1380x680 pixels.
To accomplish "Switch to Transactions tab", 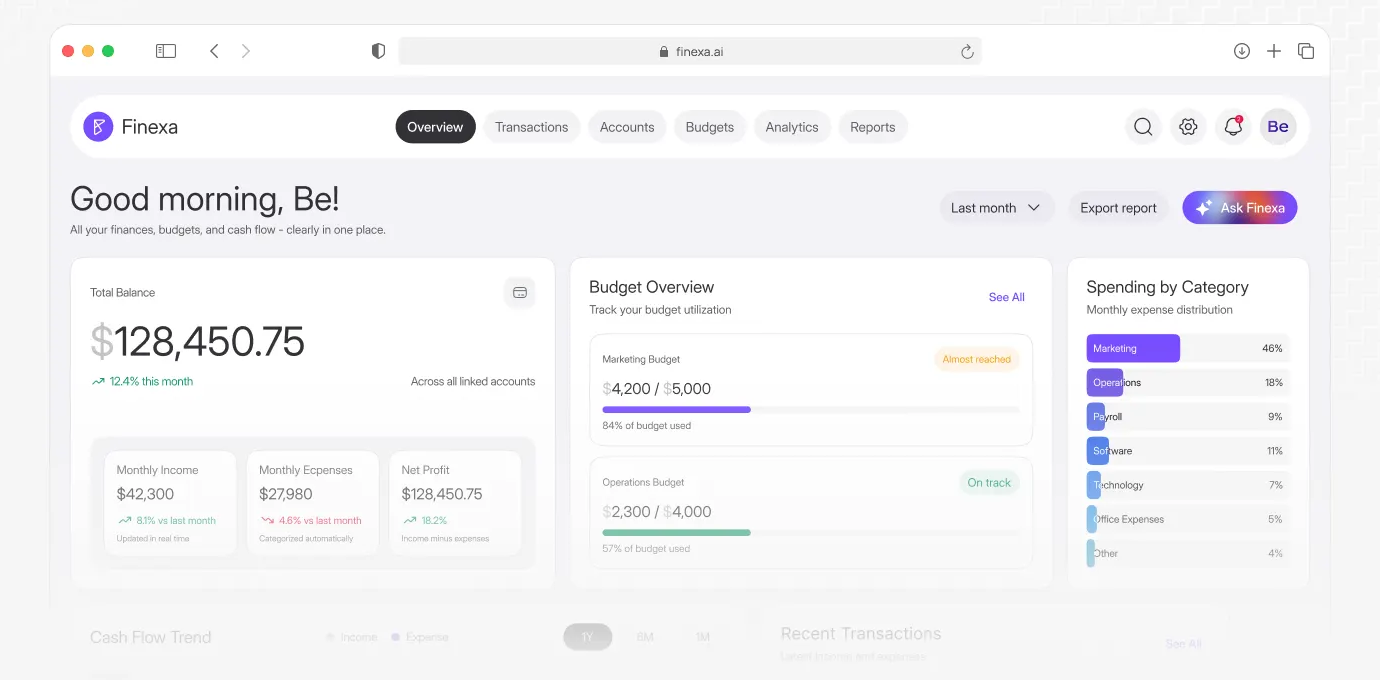I will coord(532,127).
